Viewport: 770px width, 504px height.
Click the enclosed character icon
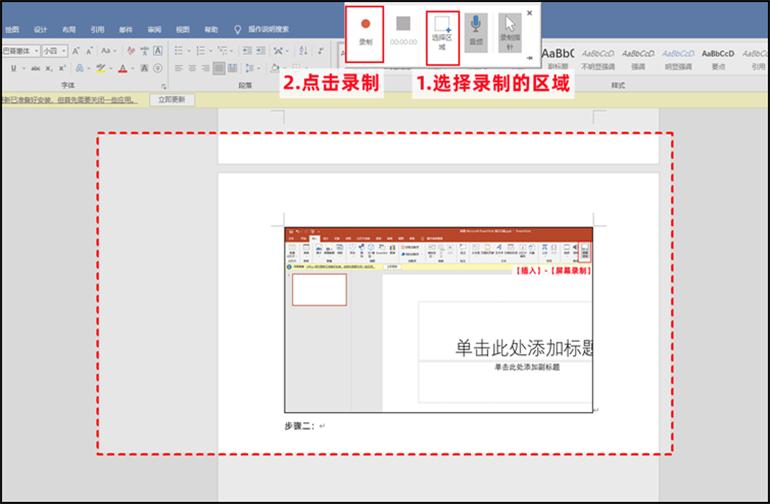click(x=158, y=68)
